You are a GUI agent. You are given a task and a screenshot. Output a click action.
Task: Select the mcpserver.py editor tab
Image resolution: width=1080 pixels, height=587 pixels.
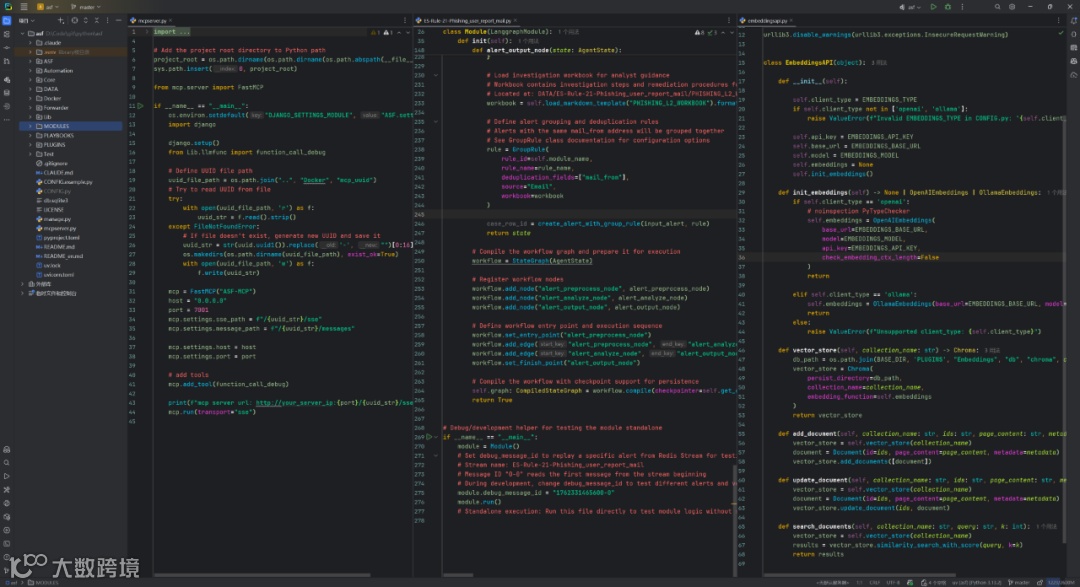pyautogui.click(x=152, y=20)
